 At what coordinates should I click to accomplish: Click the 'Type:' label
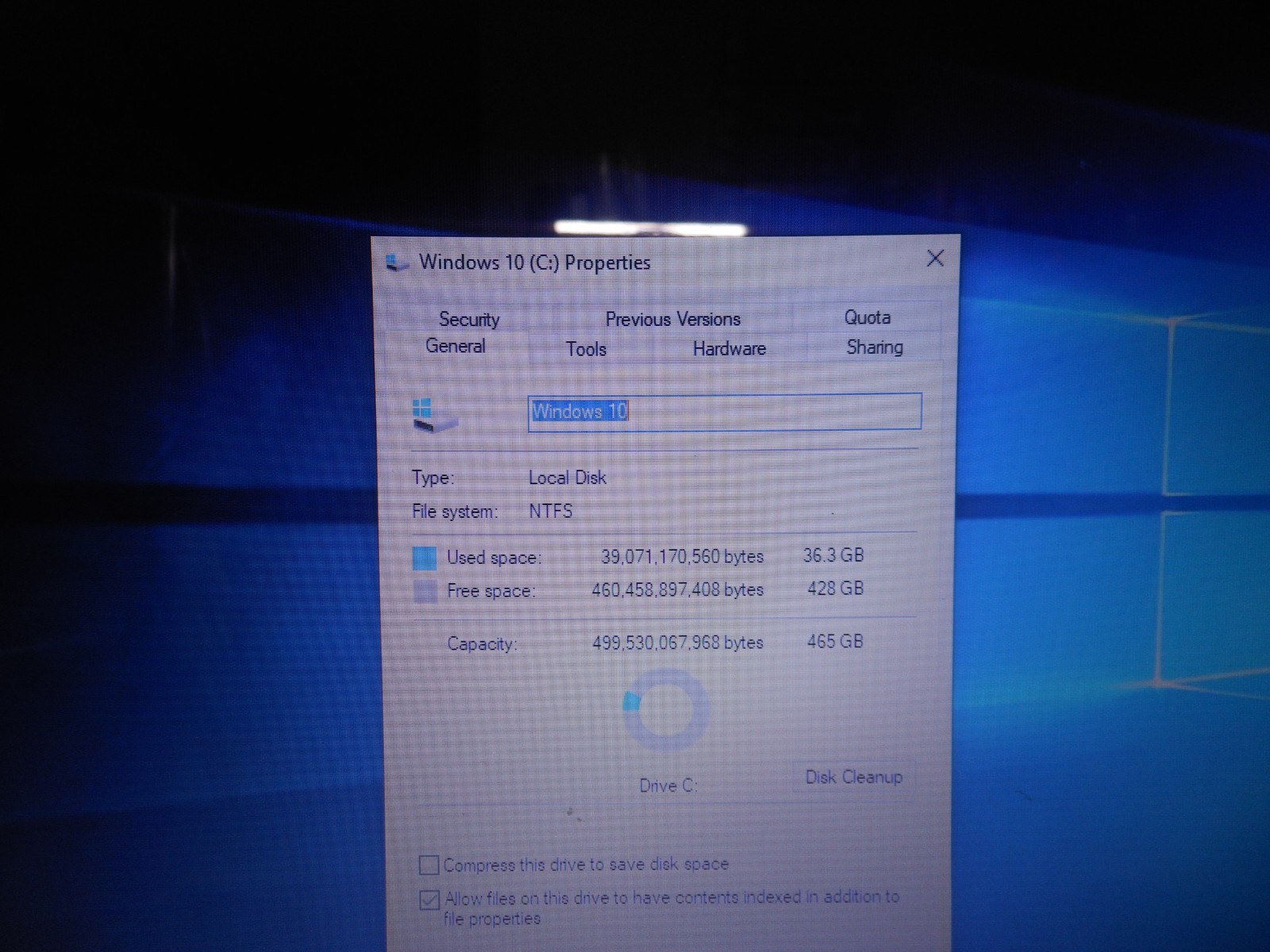point(433,478)
